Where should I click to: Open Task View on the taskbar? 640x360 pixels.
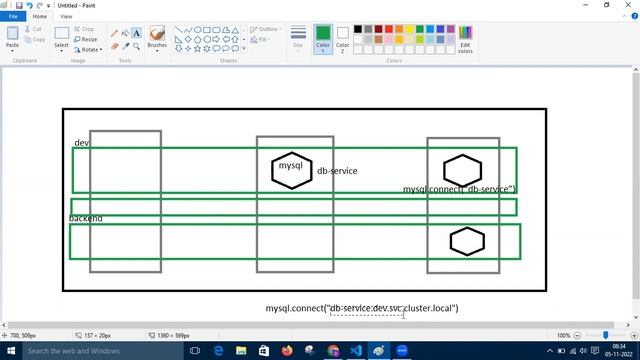click(x=195, y=351)
